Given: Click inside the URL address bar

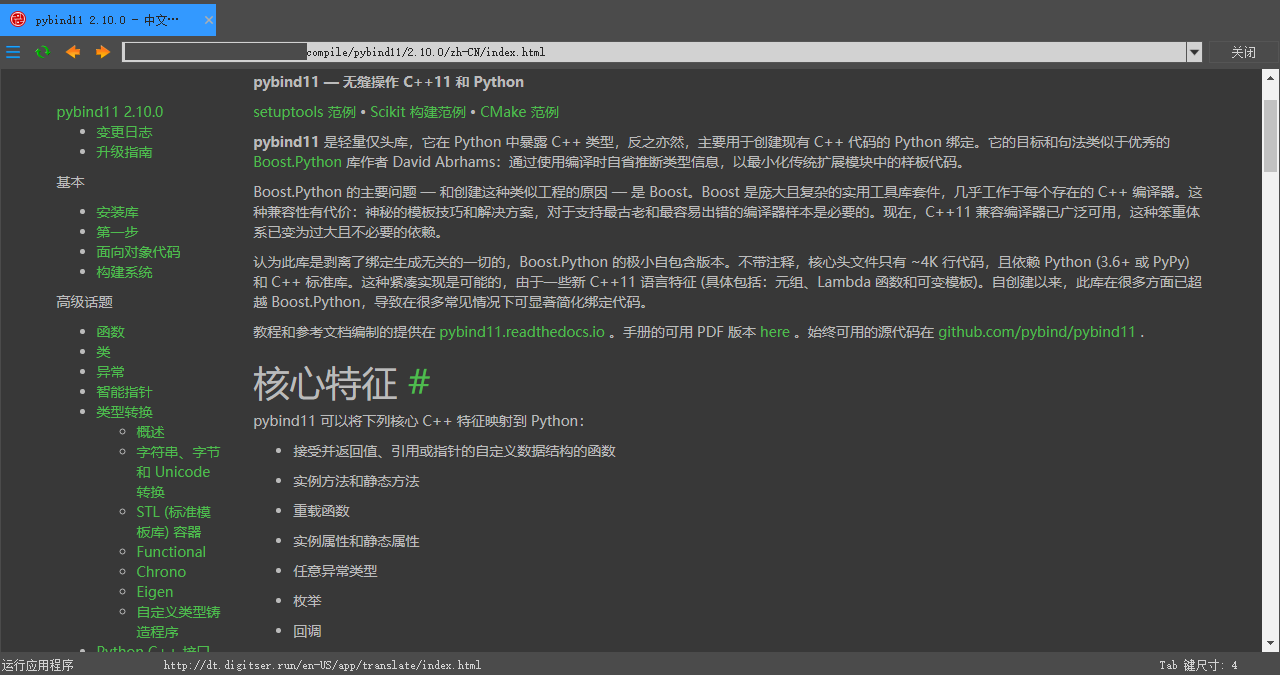Looking at the screenshot, I should (x=600, y=52).
